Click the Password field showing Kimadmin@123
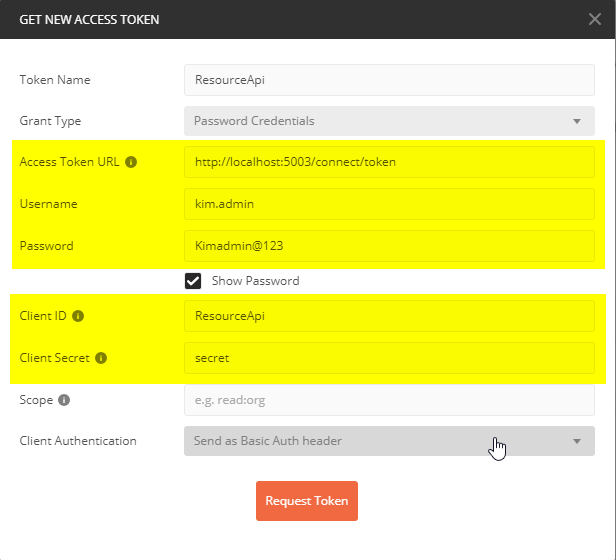Screen dimensions: 616x560 tap(389, 246)
